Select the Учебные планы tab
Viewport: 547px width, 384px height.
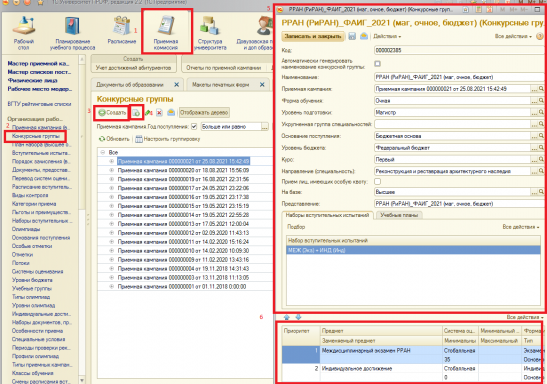pos(399,215)
